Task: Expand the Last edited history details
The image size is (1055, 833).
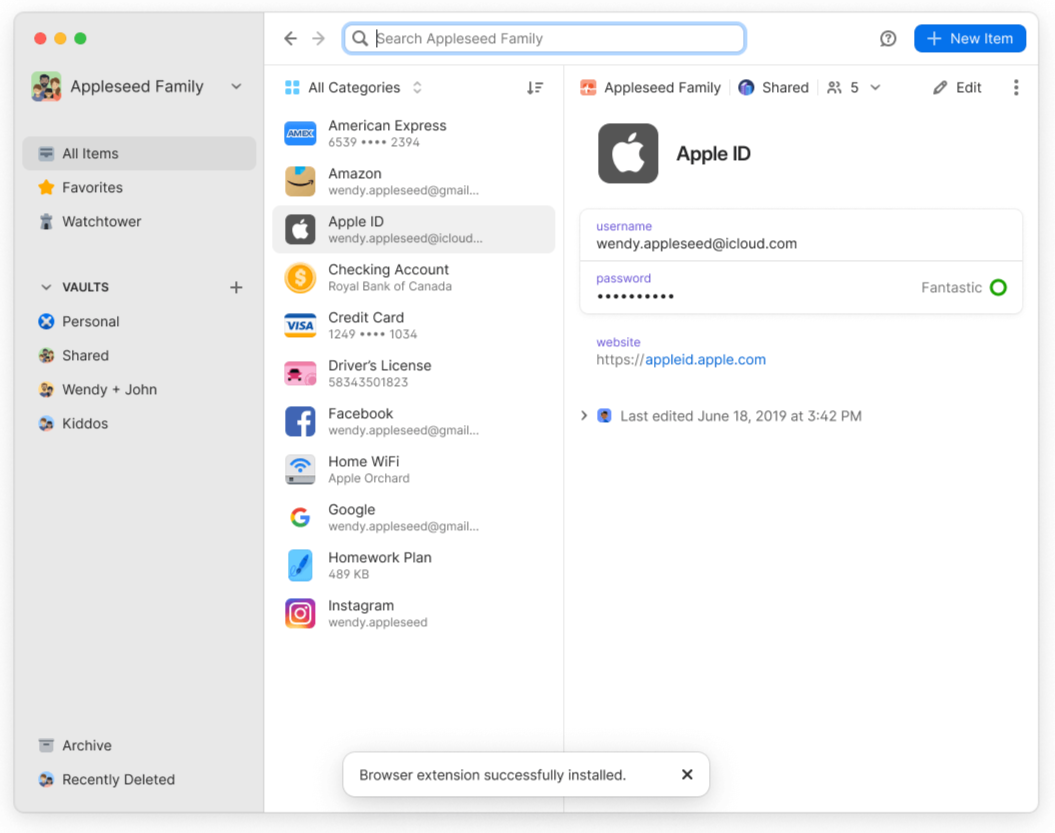Action: pos(584,416)
